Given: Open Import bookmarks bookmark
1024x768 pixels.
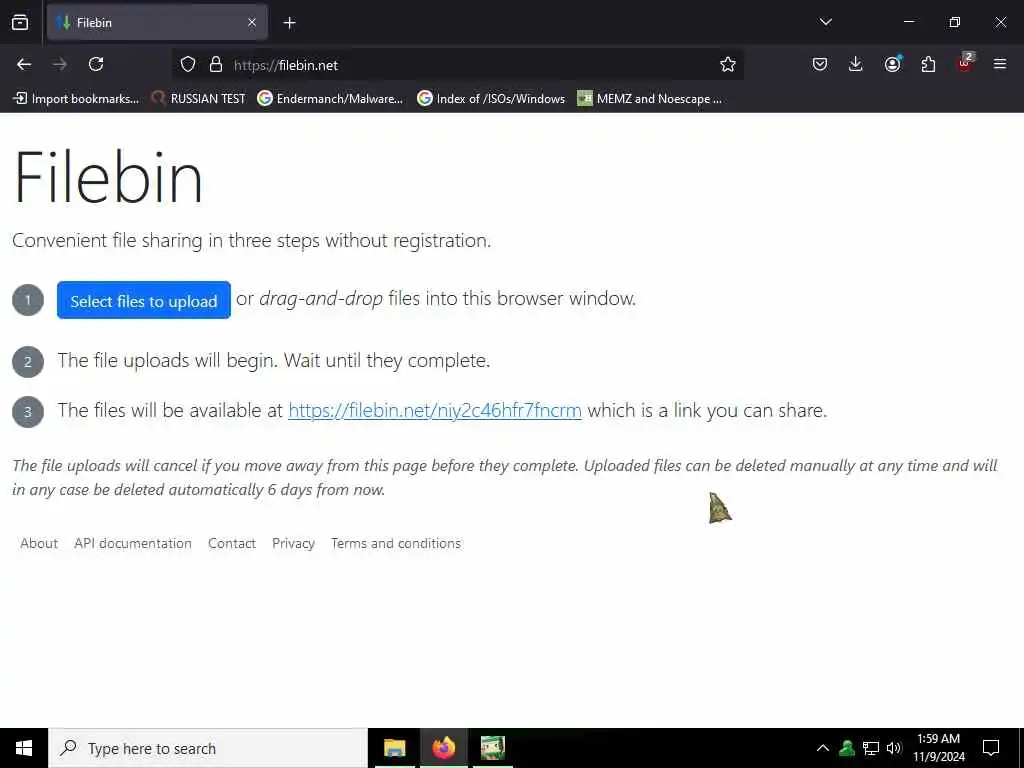Looking at the screenshot, I should point(76,99).
